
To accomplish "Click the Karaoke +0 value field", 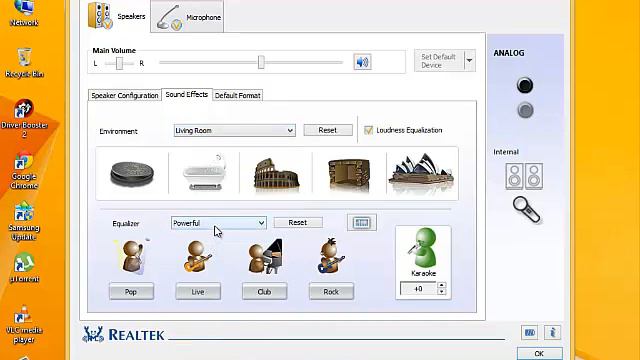I will point(419,288).
